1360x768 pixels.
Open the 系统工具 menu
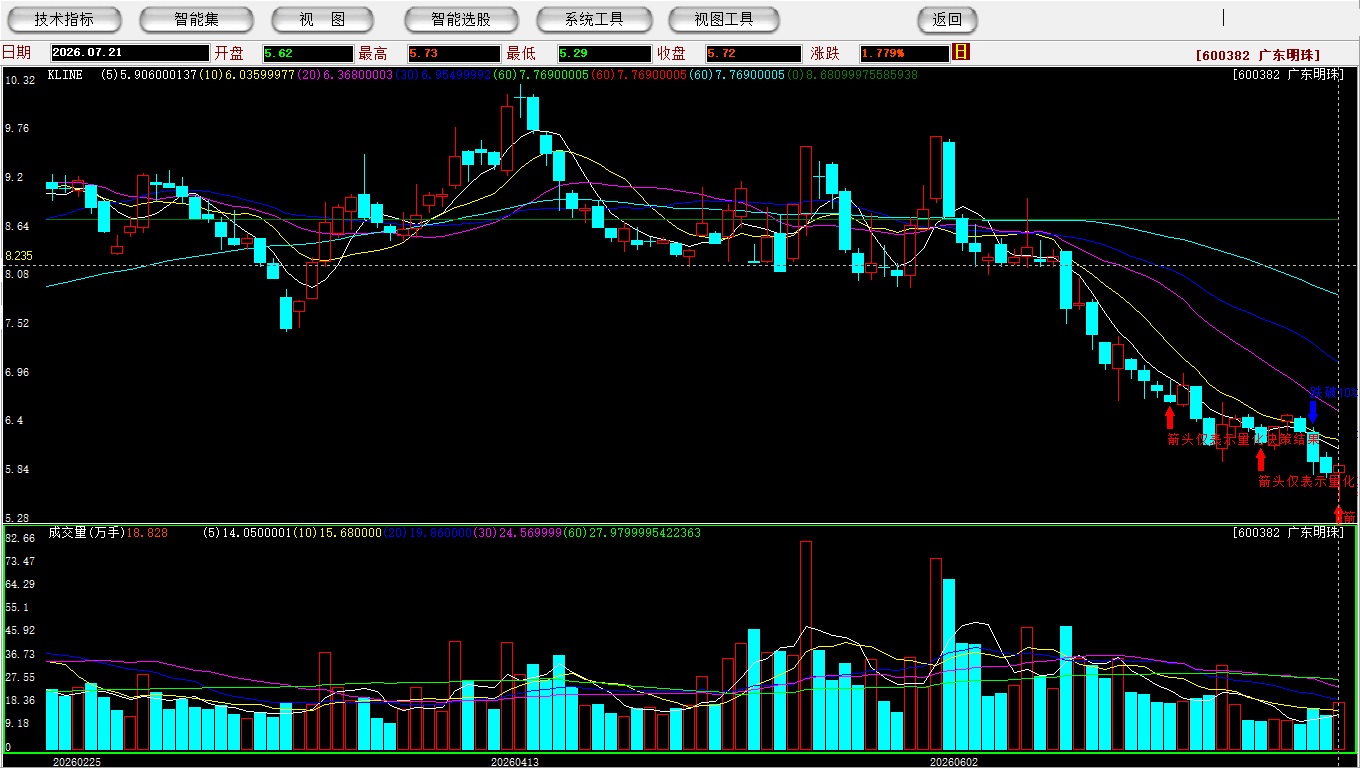tap(594, 19)
